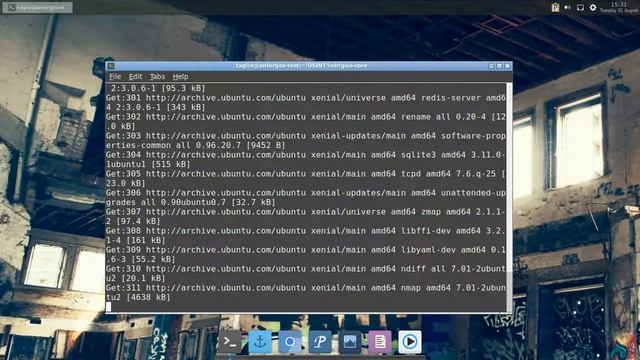The image size is (640, 360).
Task: Launch the blue anchor app from the dock
Action: coord(260,342)
